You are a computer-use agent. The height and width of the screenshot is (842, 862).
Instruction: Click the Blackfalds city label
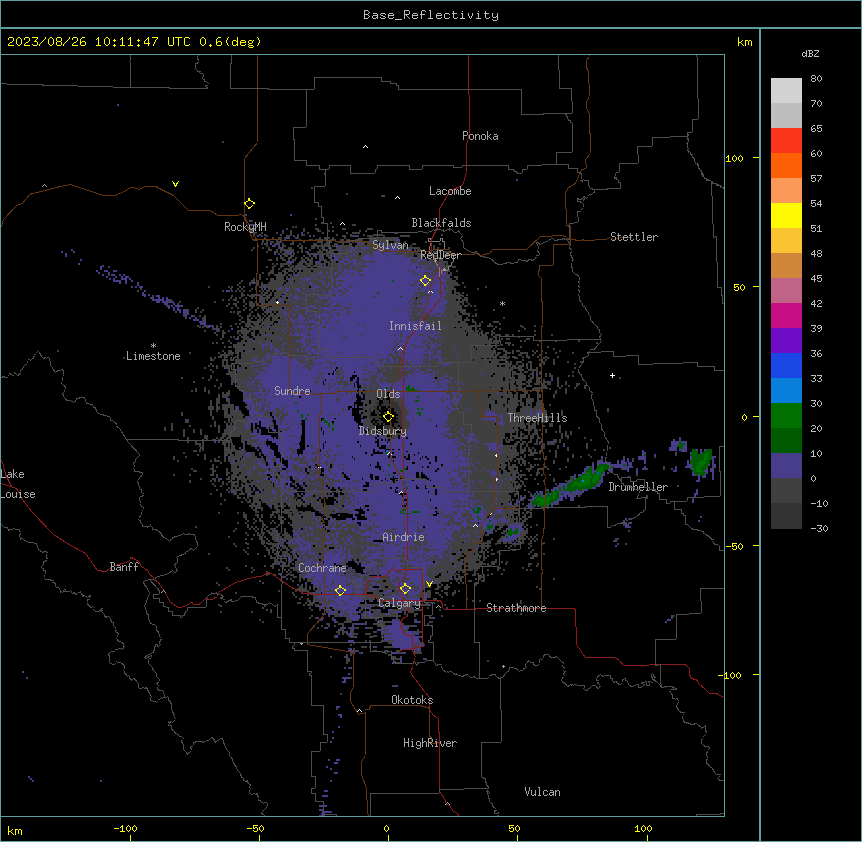(x=441, y=223)
